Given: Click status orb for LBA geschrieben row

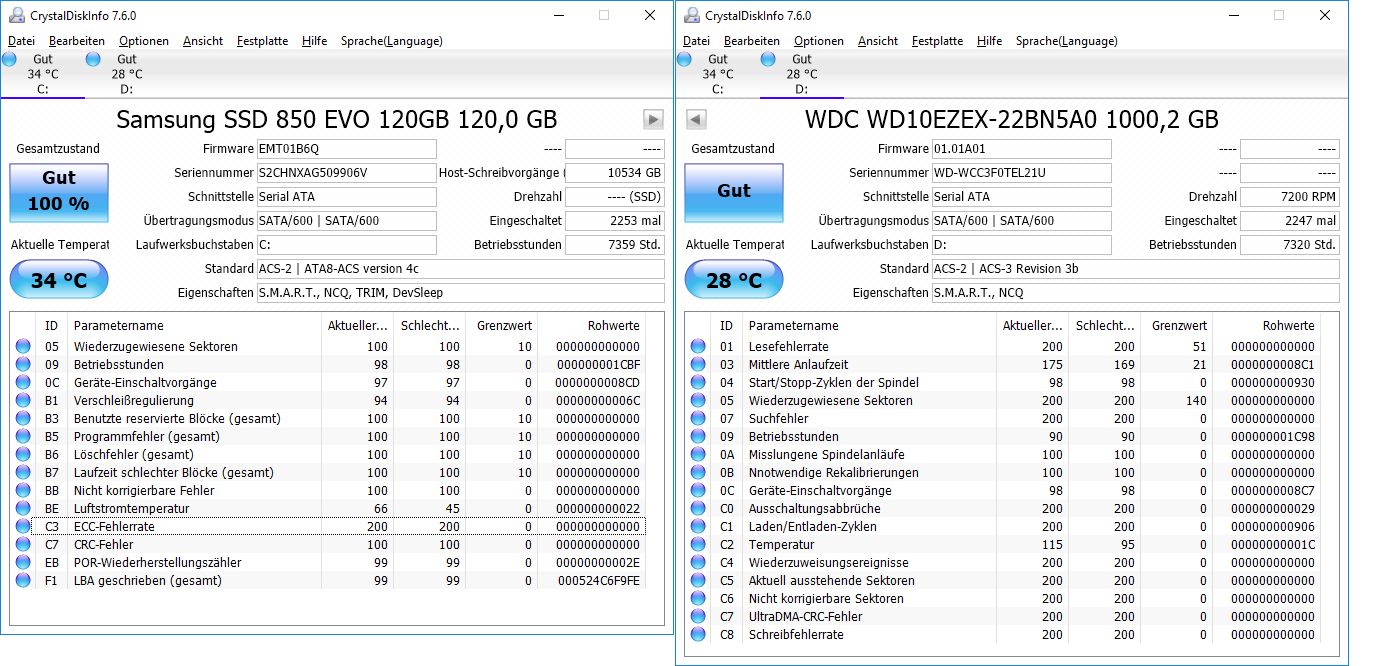Looking at the screenshot, I should pos(23,581).
